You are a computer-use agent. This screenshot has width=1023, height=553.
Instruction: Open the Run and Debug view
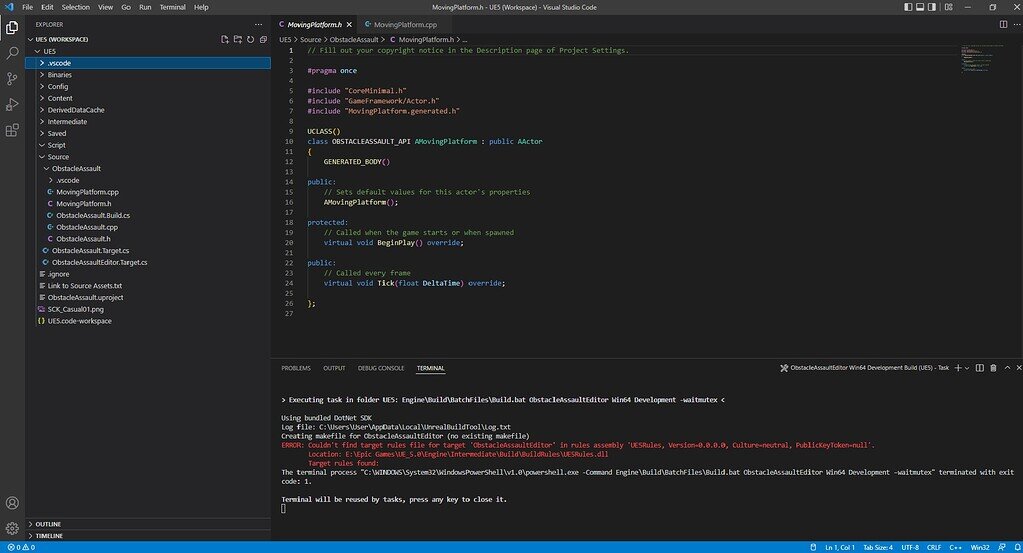click(12, 104)
